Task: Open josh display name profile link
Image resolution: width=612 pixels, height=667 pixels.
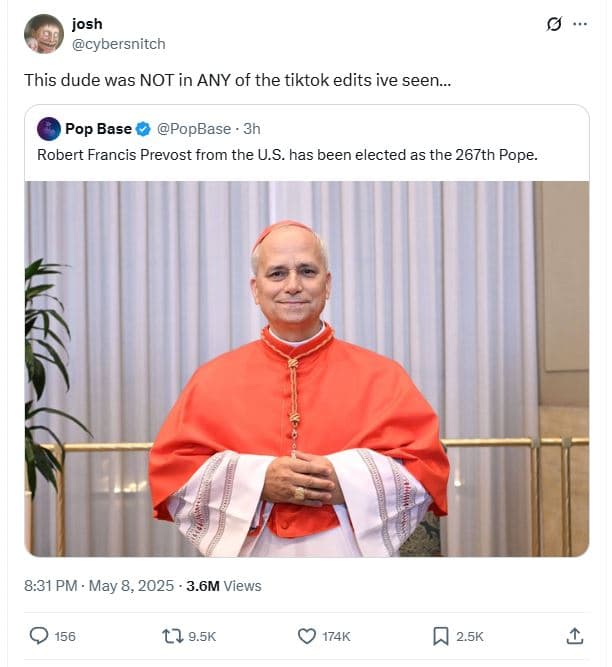Action: click(x=87, y=24)
